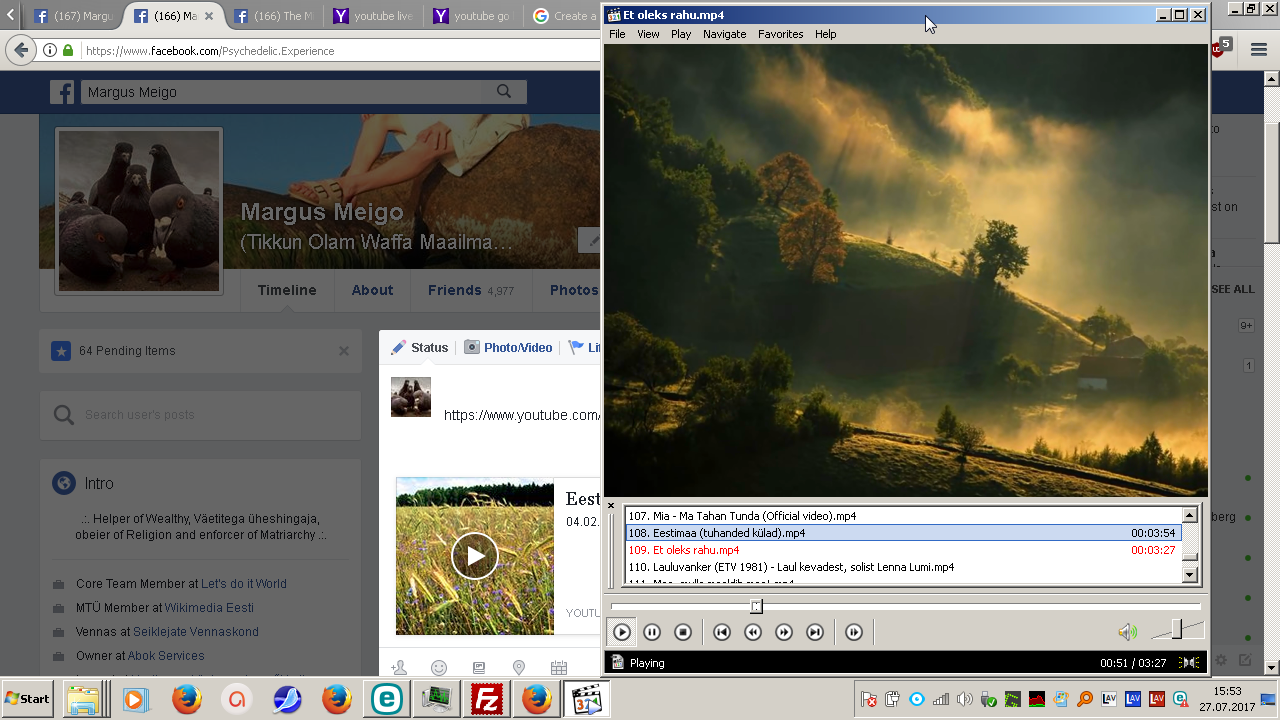
Task: Skip to the next playlist track
Action: point(815,632)
